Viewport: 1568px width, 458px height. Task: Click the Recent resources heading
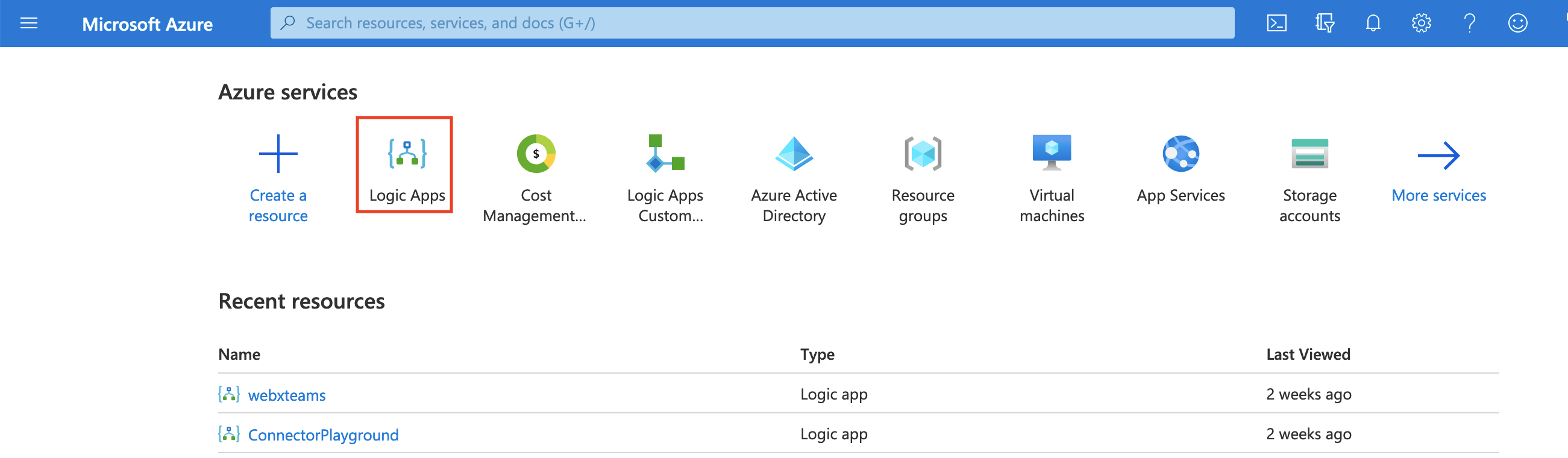[x=301, y=301]
